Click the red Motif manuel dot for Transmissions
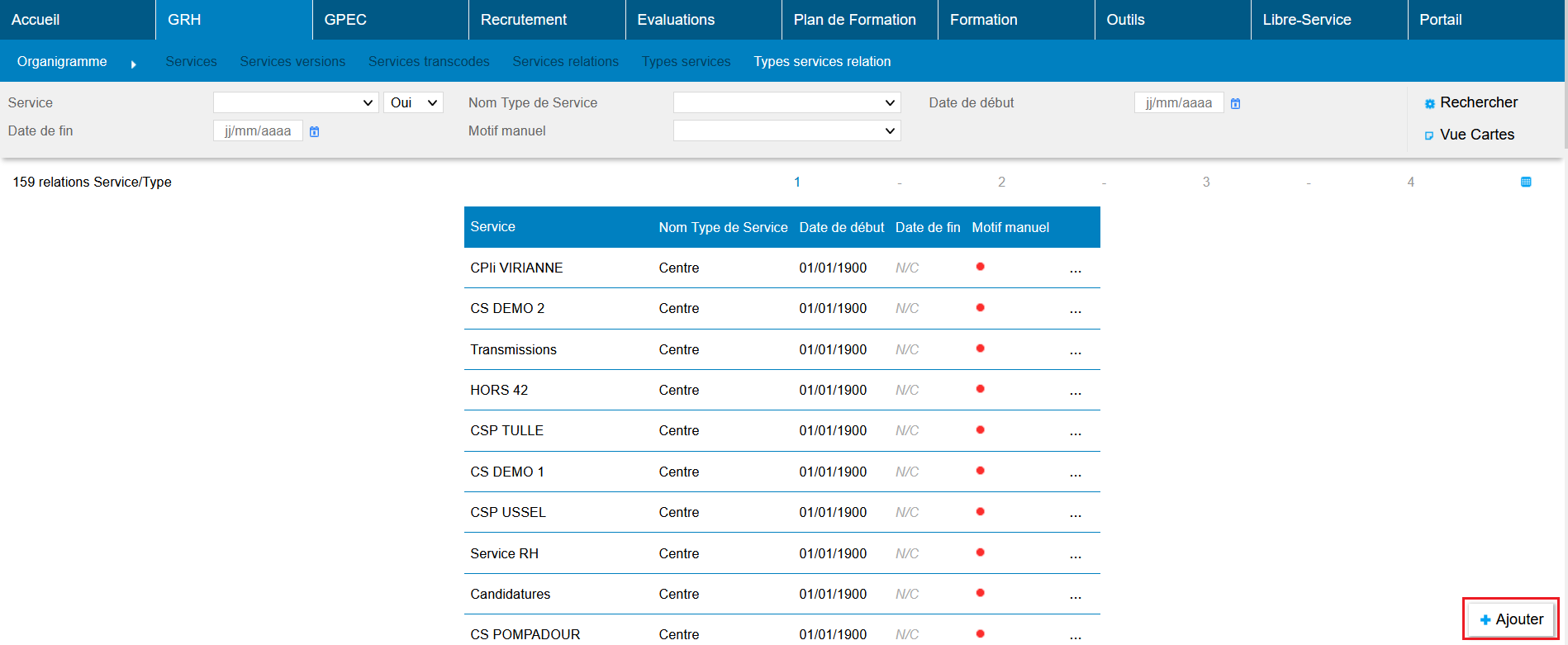Screen dimensions: 1568x645 [980, 349]
